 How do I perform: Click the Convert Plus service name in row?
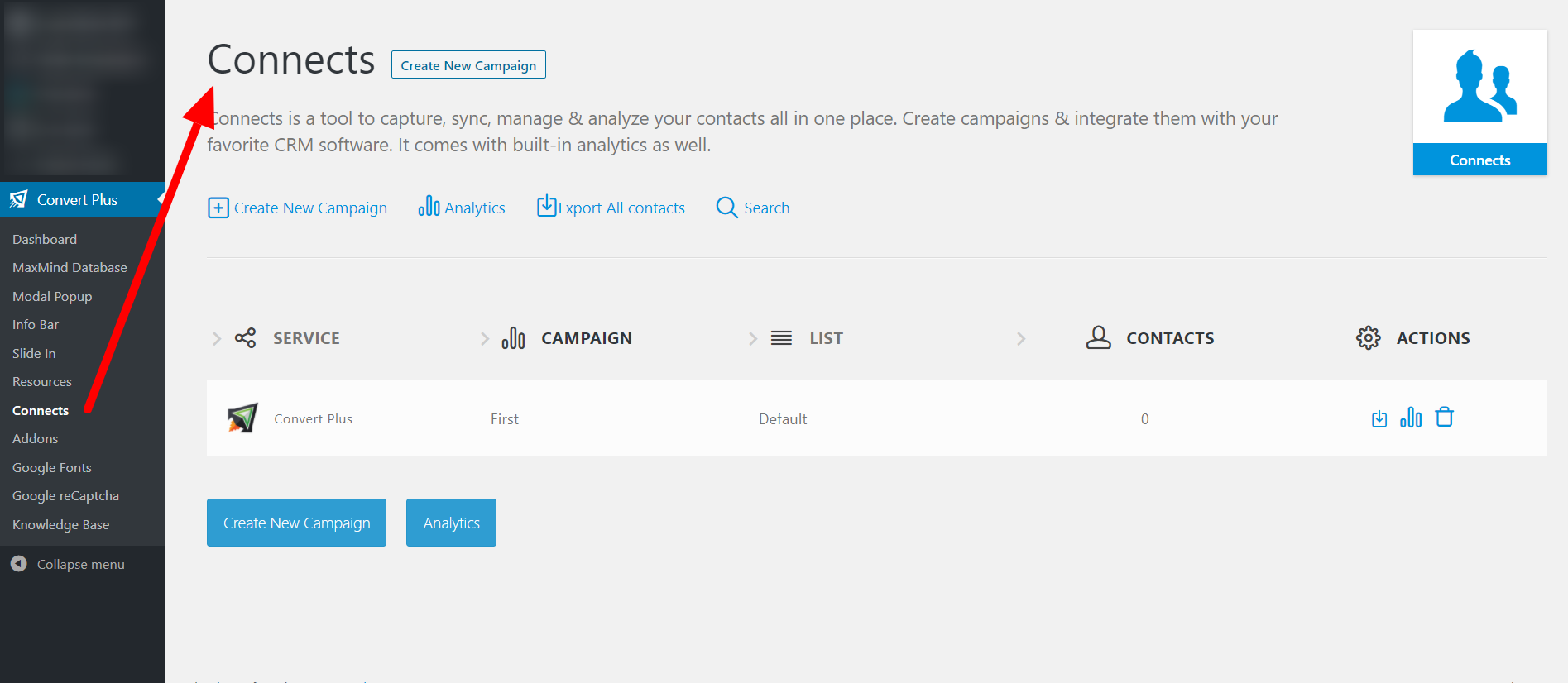(314, 419)
